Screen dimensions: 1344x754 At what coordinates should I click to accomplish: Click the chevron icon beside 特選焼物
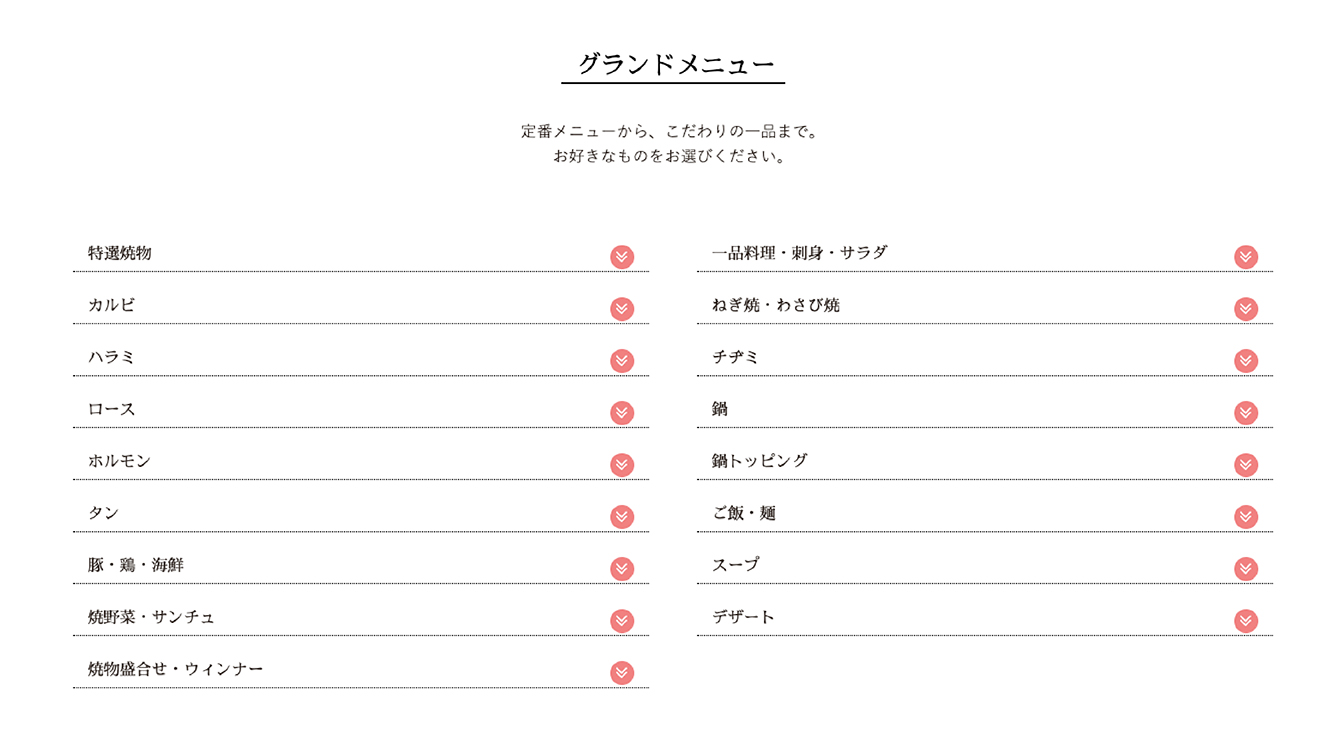622,257
